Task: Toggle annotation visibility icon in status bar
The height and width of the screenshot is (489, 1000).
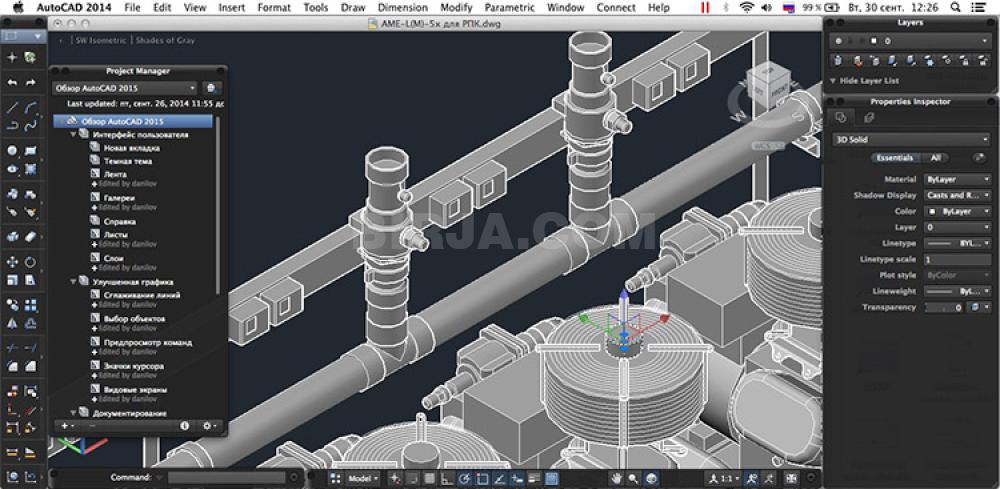Action: [753, 478]
